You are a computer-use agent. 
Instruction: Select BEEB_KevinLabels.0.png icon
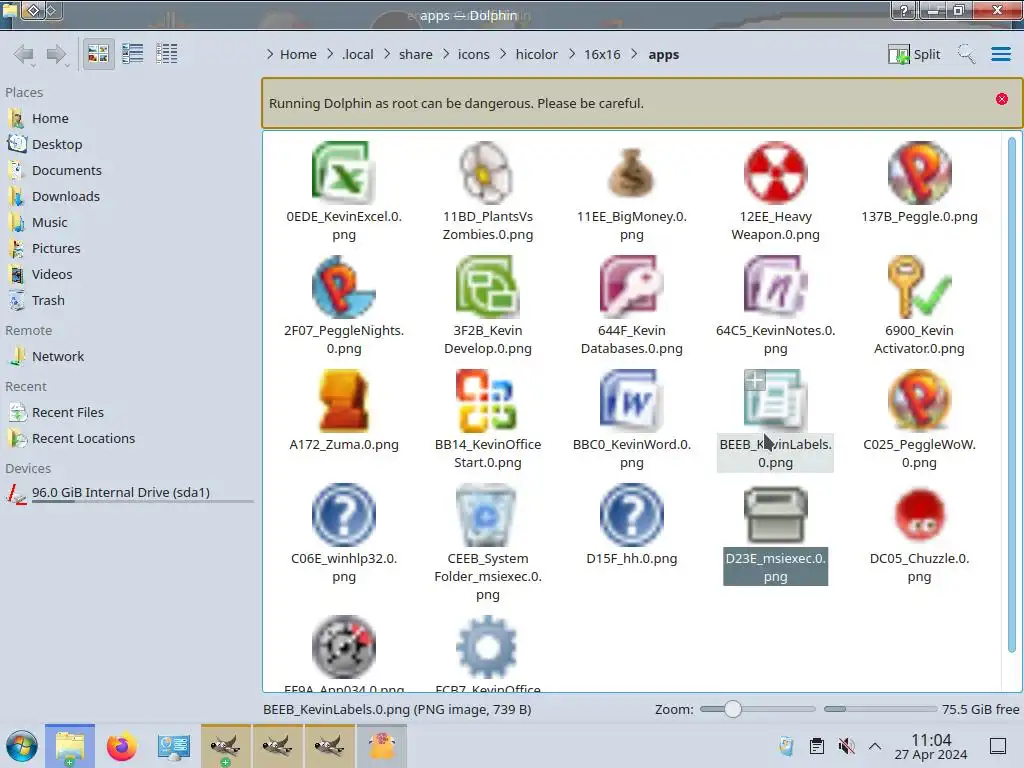coord(775,400)
